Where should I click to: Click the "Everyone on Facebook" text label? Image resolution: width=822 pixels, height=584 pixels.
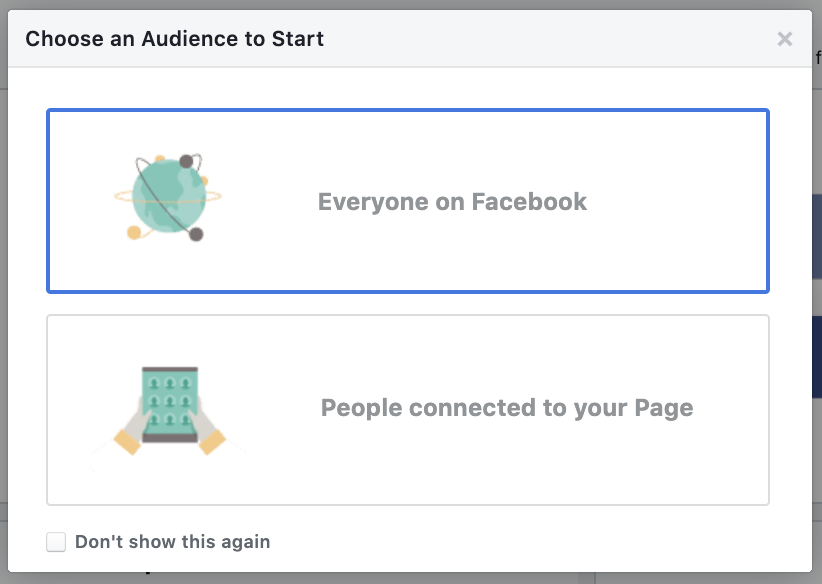pos(452,202)
